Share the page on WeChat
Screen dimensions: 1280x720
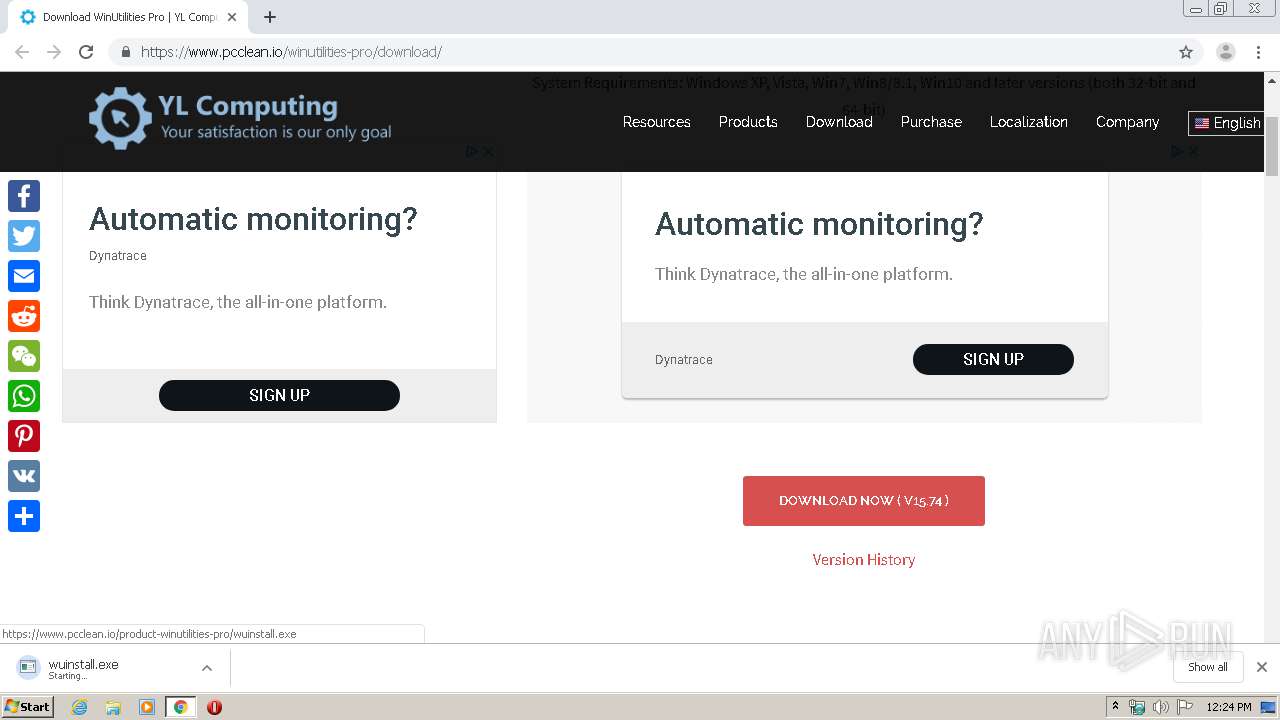coord(24,356)
